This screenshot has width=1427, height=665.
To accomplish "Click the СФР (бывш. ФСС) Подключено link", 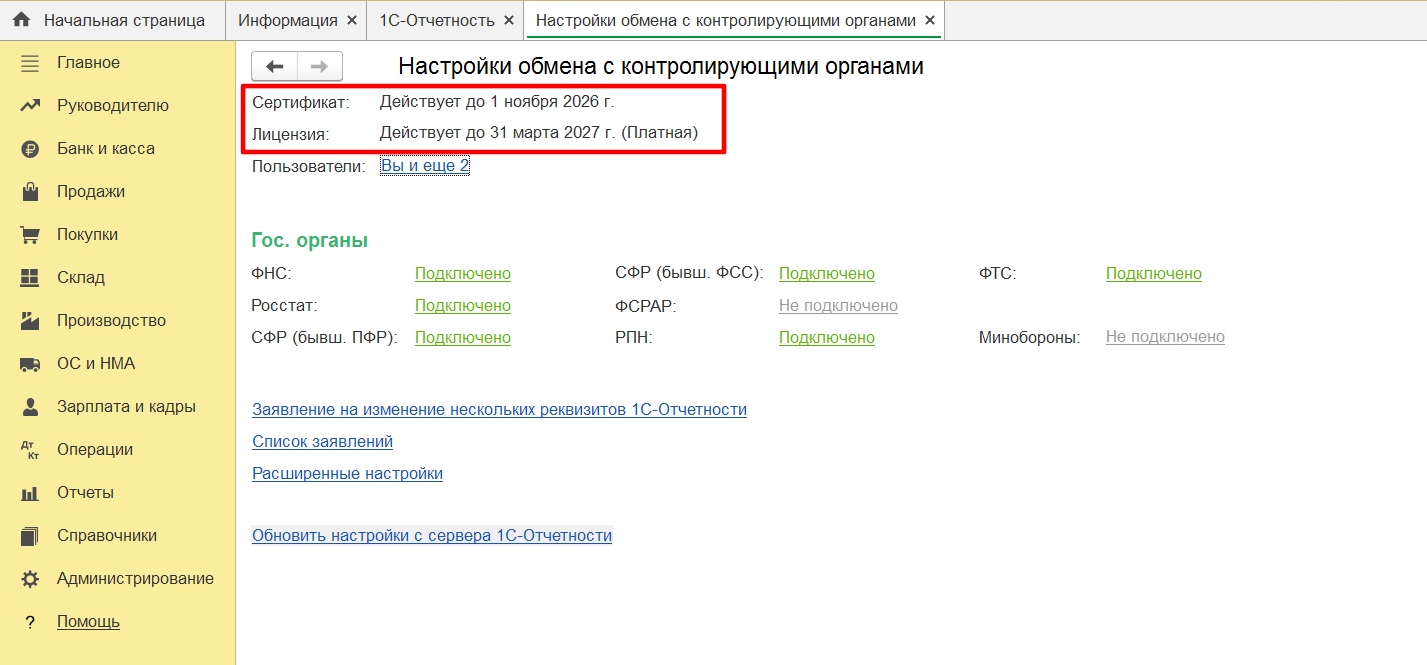I will coord(827,274).
